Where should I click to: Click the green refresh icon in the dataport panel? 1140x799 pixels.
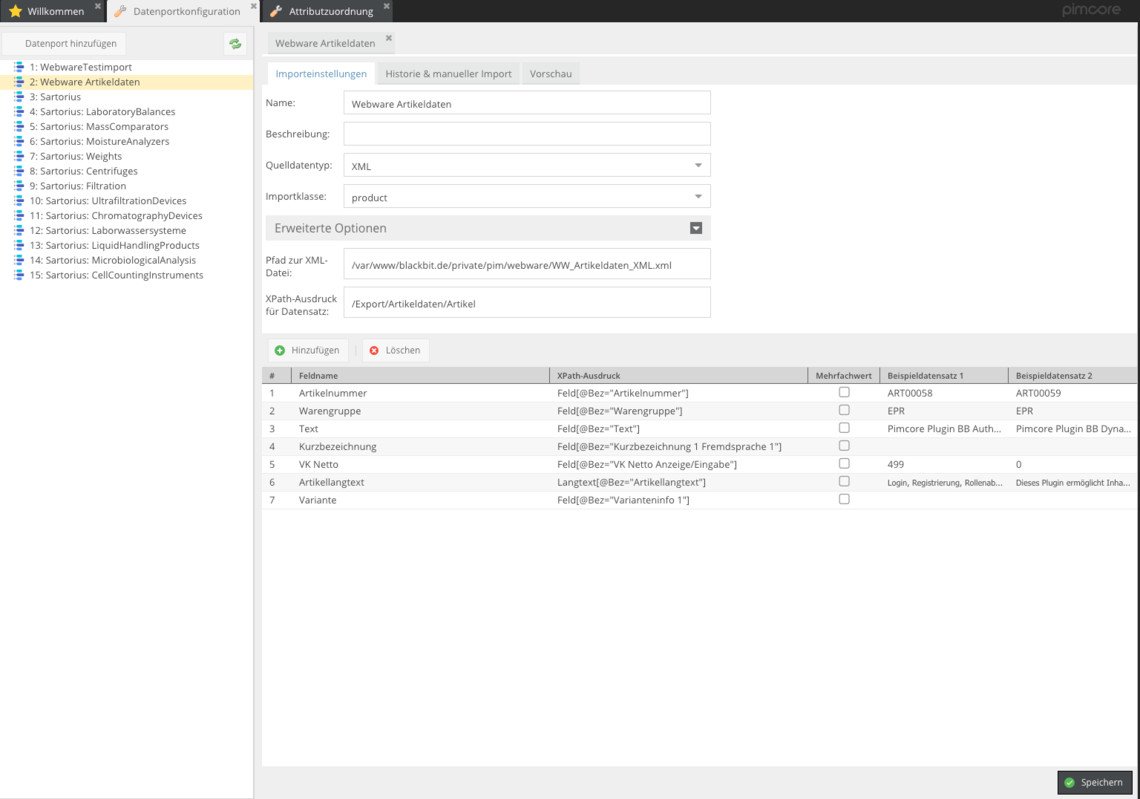pyautogui.click(x=235, y=44)
